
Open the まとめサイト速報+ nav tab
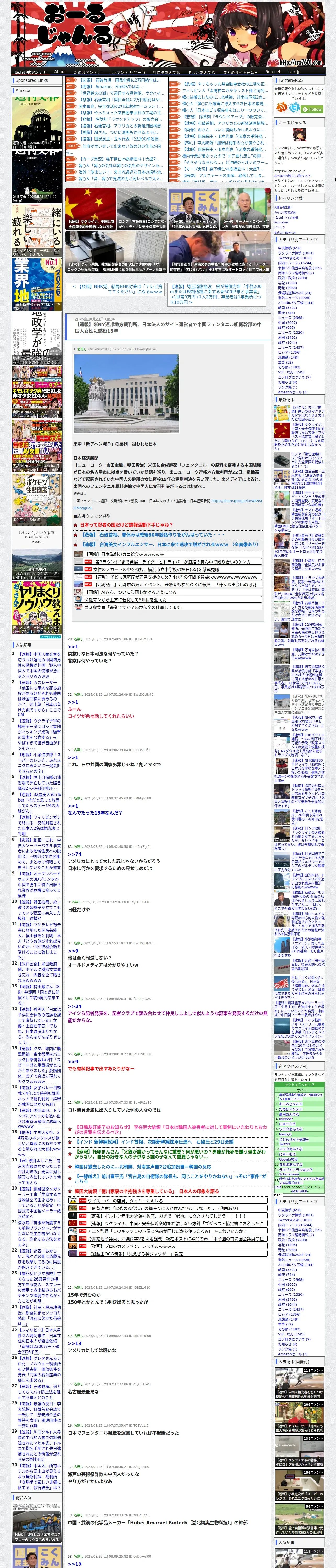pos(240,72)
